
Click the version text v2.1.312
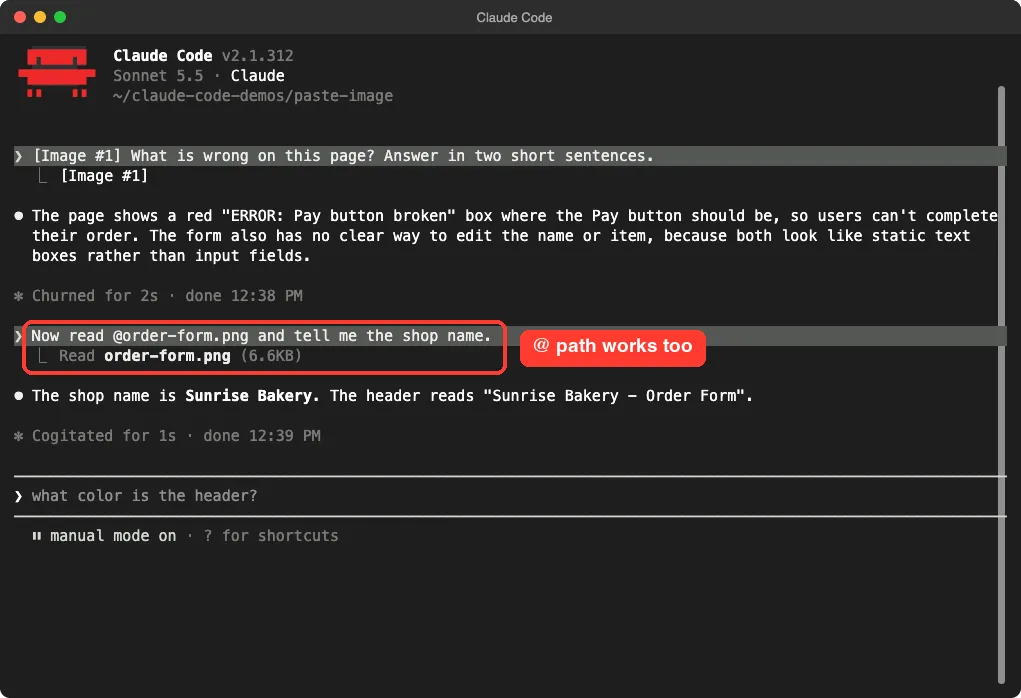[x=257, y=55]
